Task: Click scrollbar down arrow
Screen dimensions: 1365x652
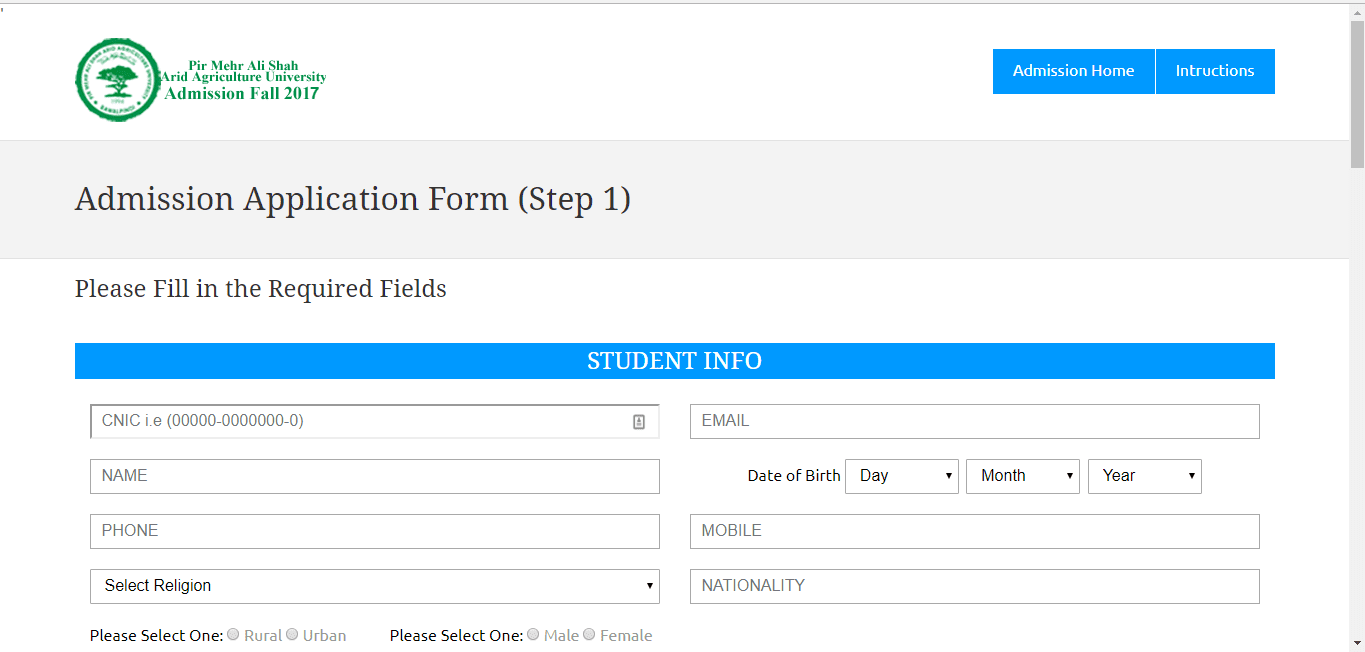Action: 1357,643
